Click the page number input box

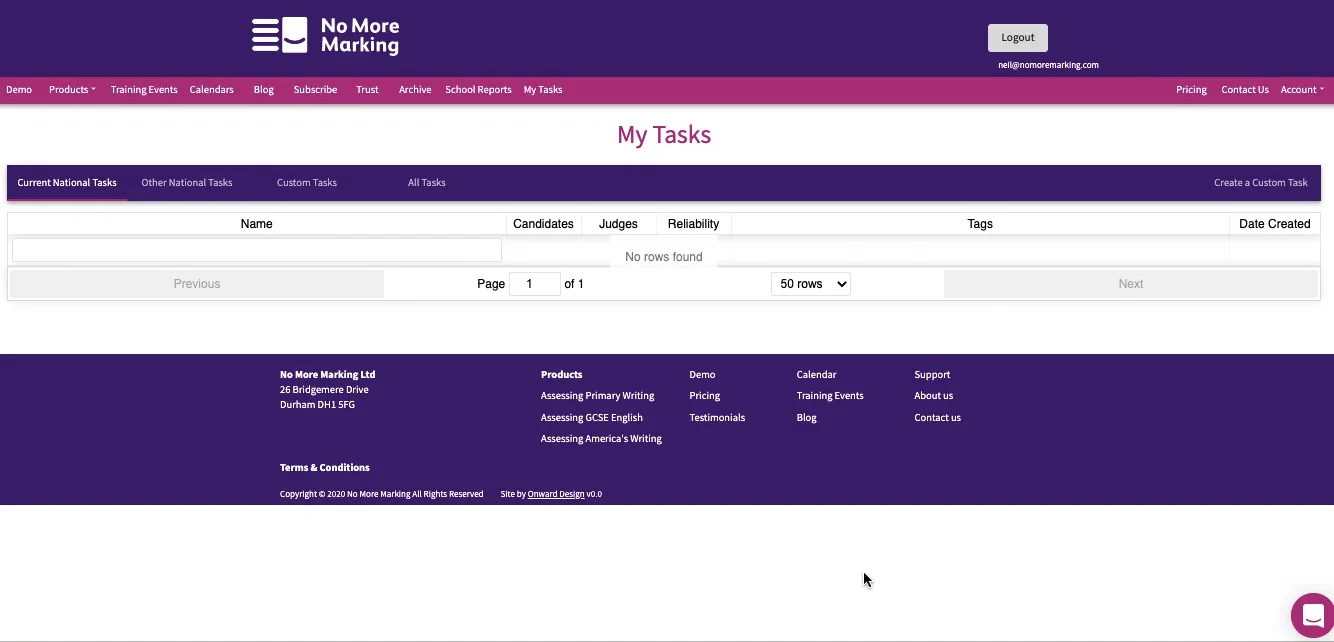click(x=534, y=284)
